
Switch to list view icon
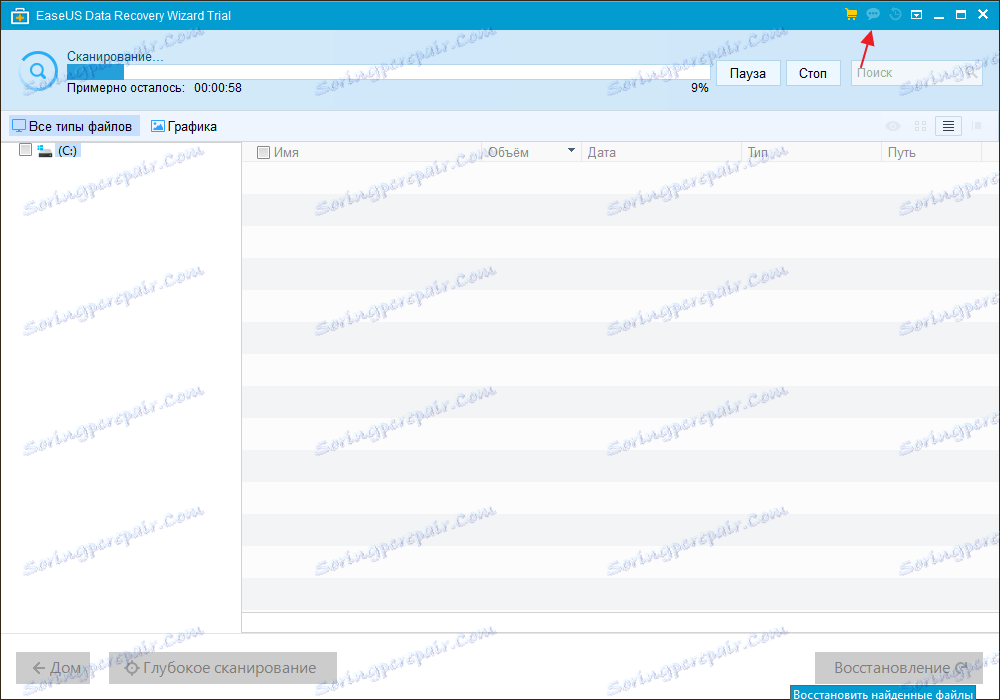(x=948, y=126)
